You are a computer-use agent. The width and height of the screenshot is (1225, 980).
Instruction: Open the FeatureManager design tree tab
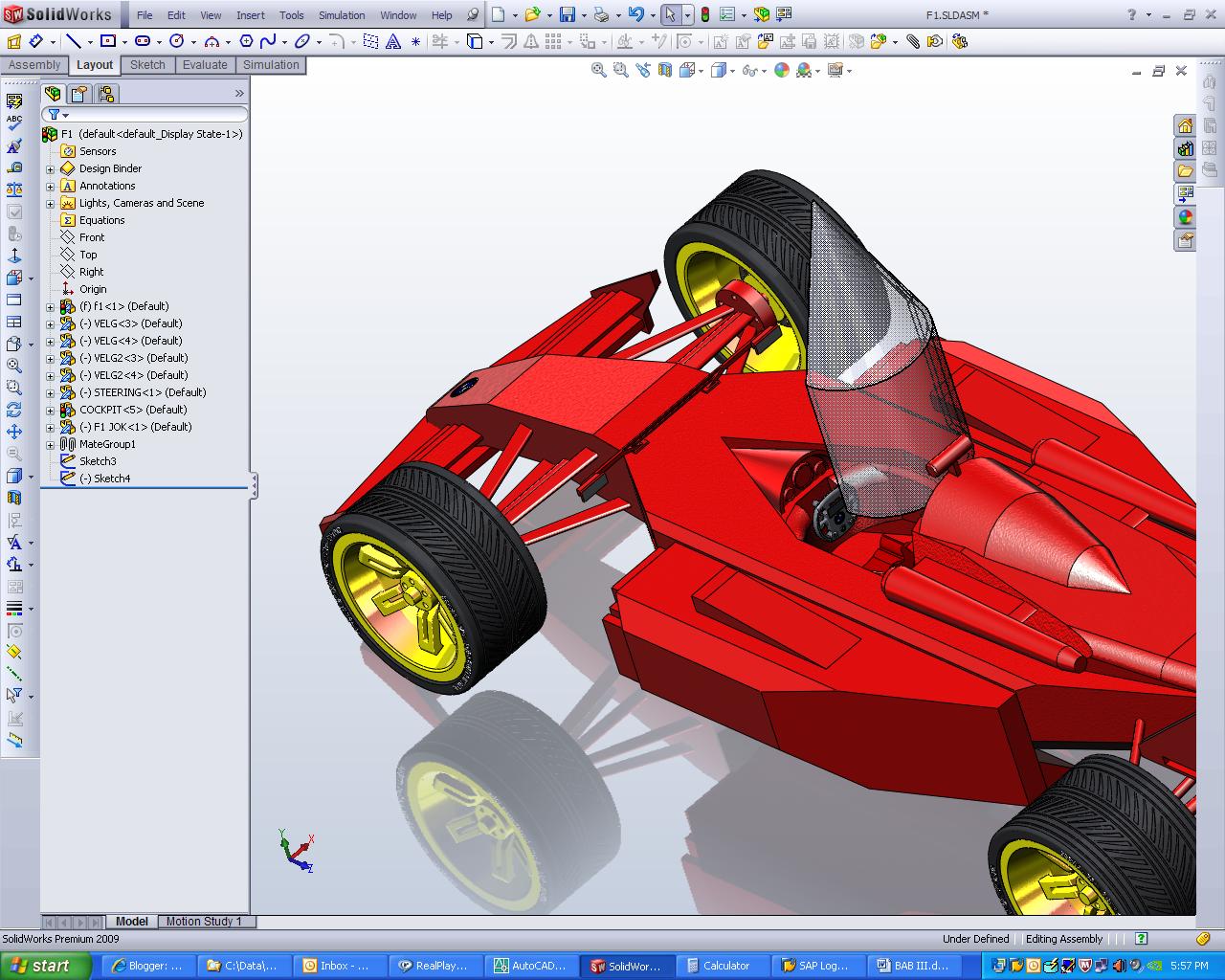[x=53, y=93]
